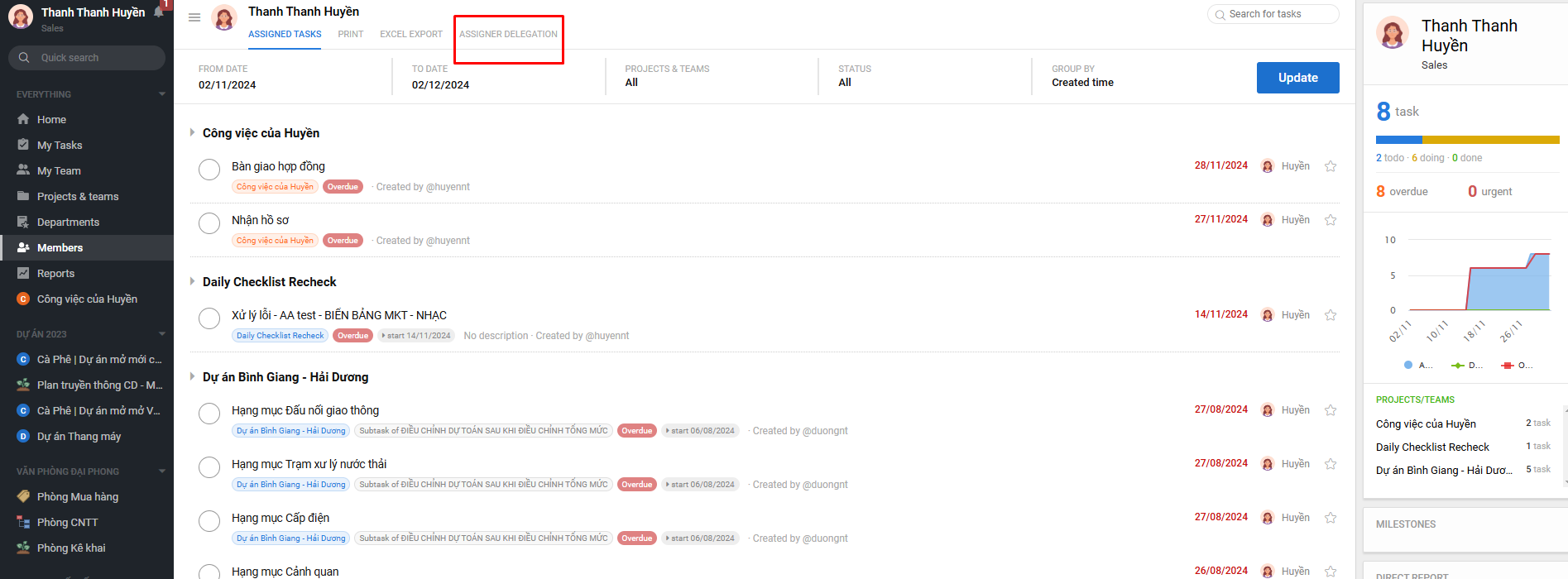Star the Bàn giao hợp đồng task
The width and height of the screenshot is (1568, 579).
point(1331,166)
